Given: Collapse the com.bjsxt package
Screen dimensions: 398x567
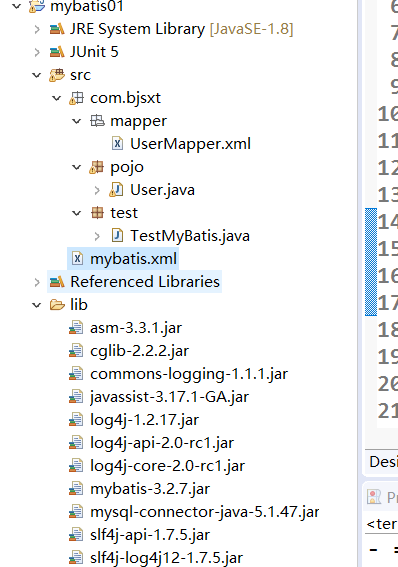Looking at the screenshot, I should [57, 98].
